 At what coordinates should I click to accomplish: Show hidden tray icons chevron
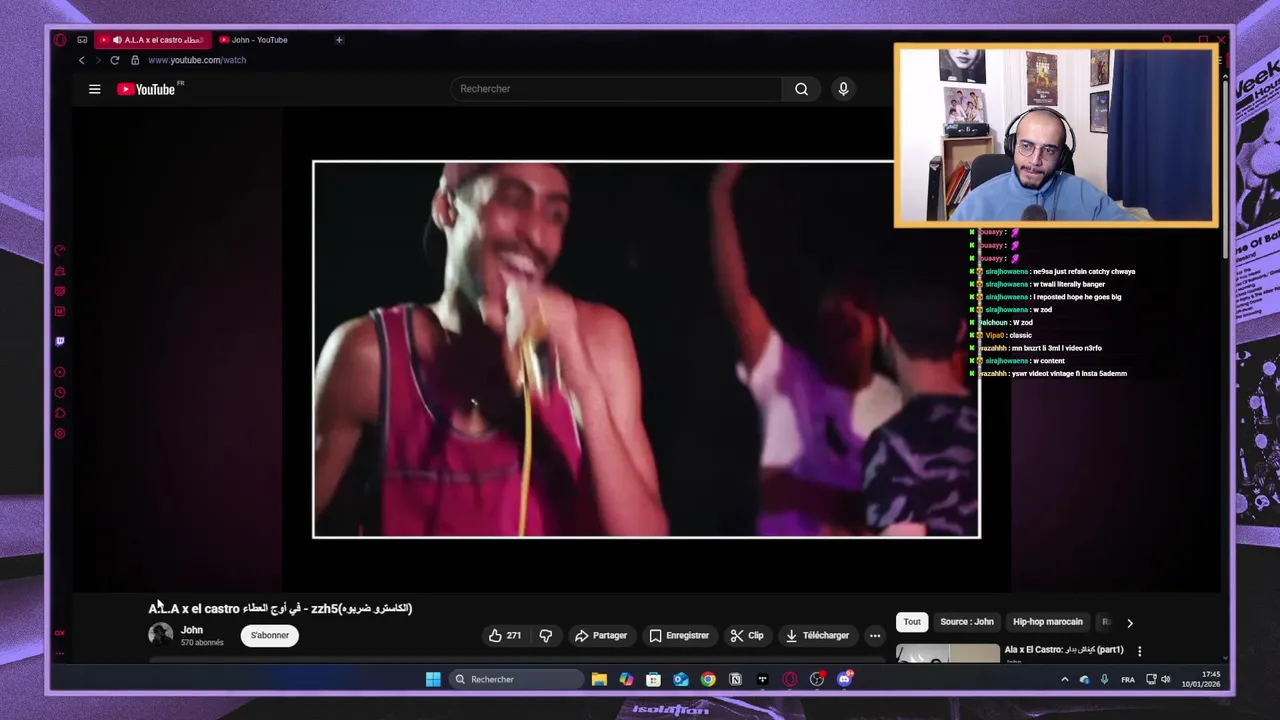[x=1064, y=680]
